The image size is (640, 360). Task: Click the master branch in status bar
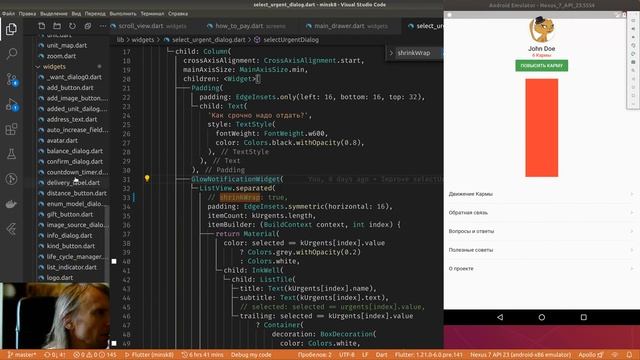click(22, 355)
